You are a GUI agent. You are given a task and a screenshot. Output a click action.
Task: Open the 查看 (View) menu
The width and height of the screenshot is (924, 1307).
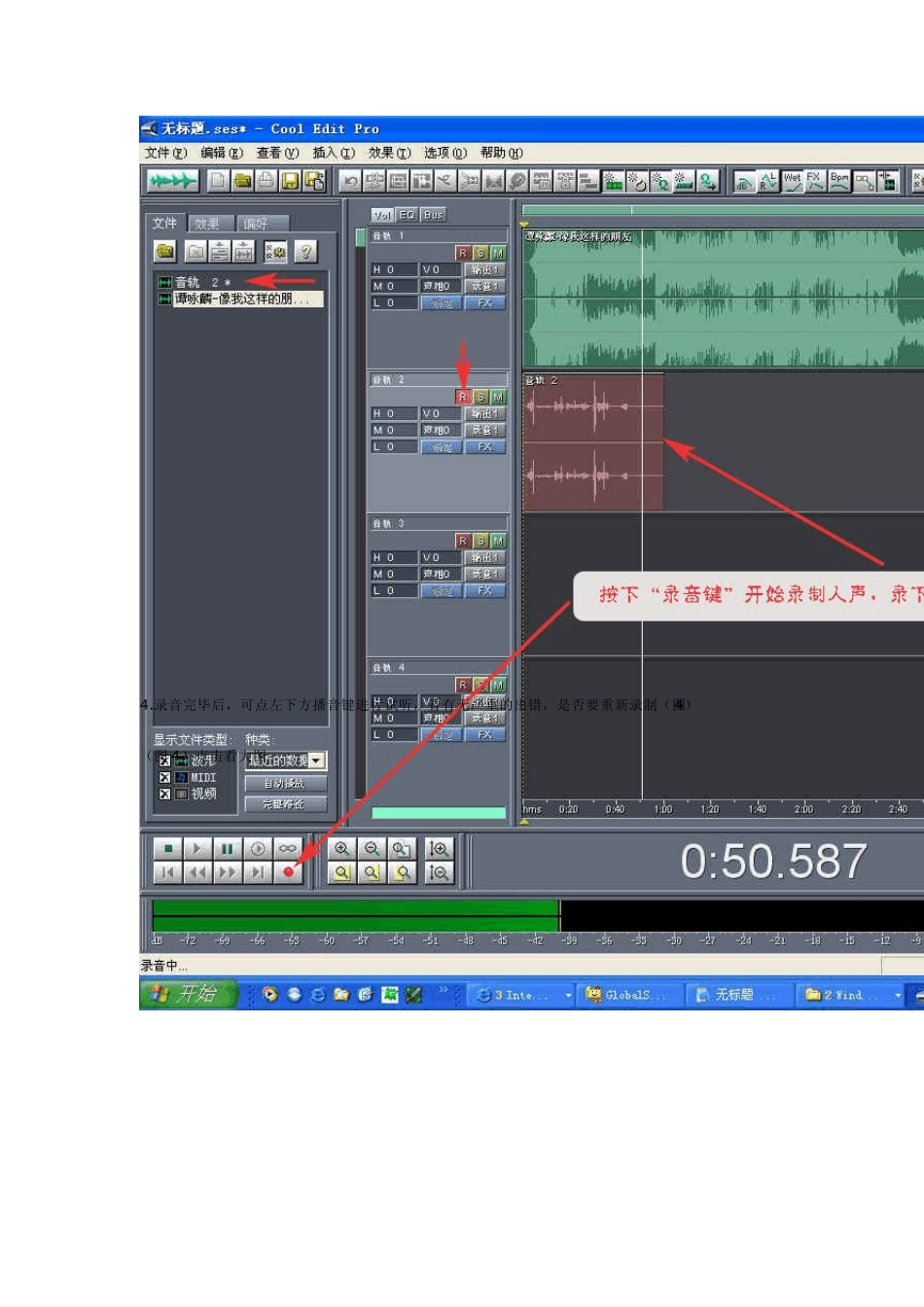tap(277, 153)
